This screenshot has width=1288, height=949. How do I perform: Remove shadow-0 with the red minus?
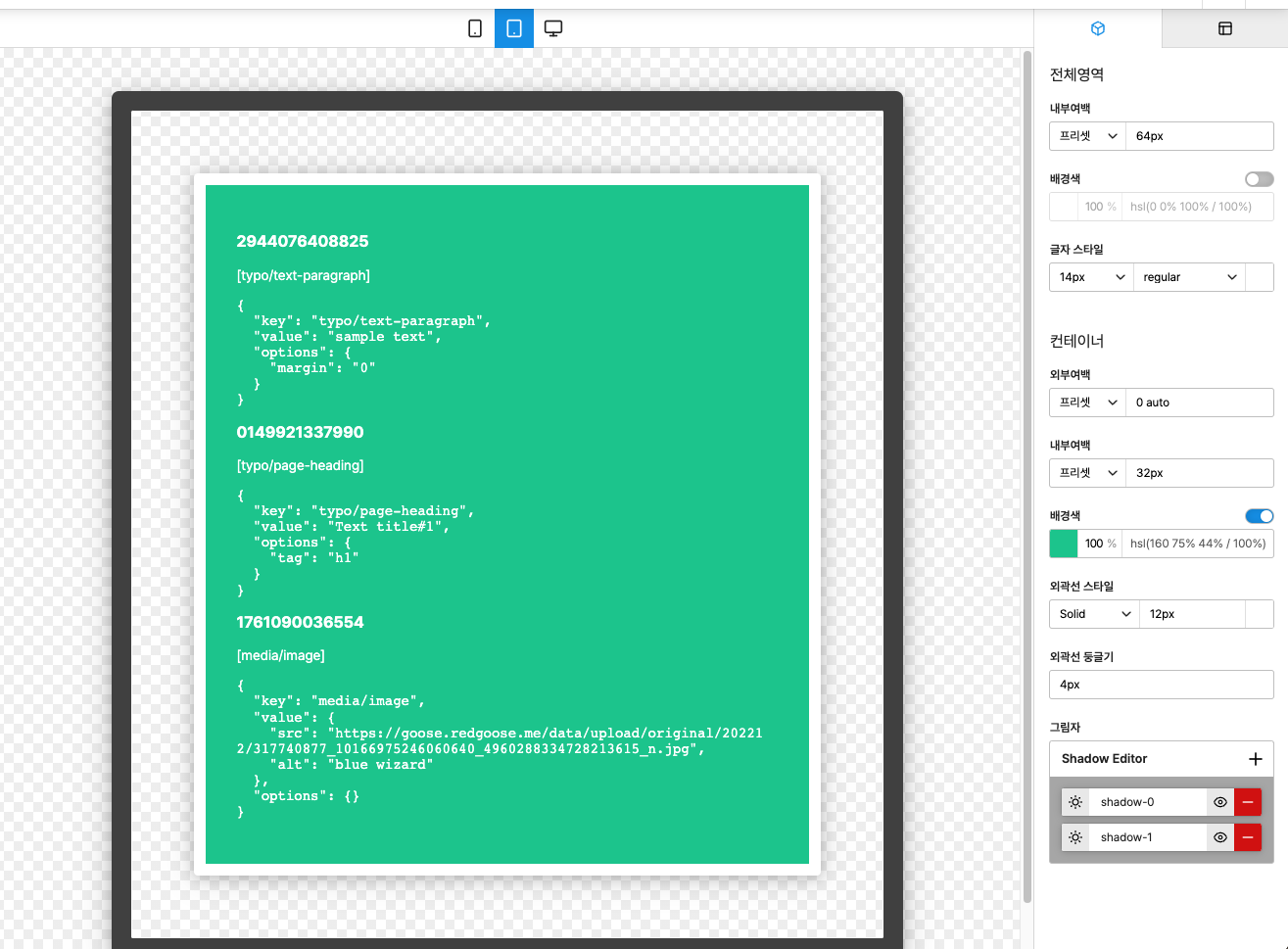pyautogui.click(x=1248, y=802)
